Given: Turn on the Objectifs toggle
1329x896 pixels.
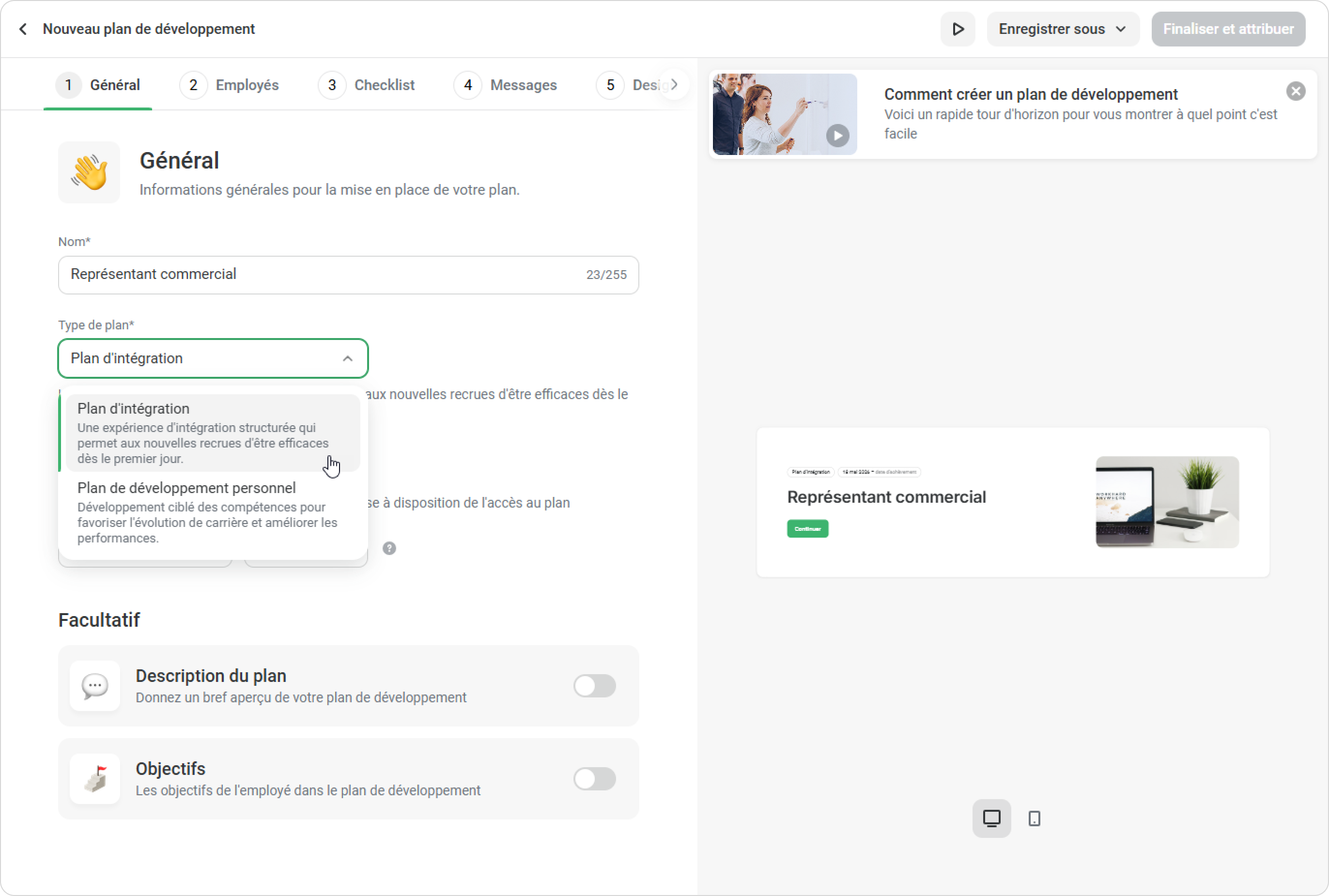Looking at the screenshot, I should 594,779.
